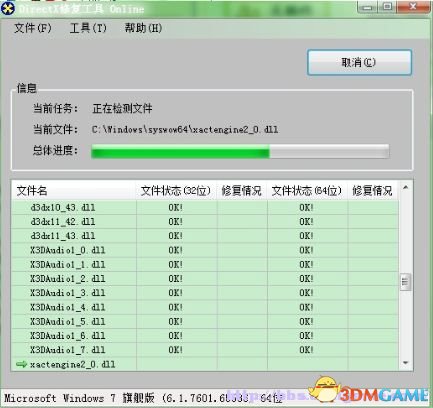Grab the file list scrollbar thumb
This screenshot has width=433, height=408.
(x=405, y=282)
